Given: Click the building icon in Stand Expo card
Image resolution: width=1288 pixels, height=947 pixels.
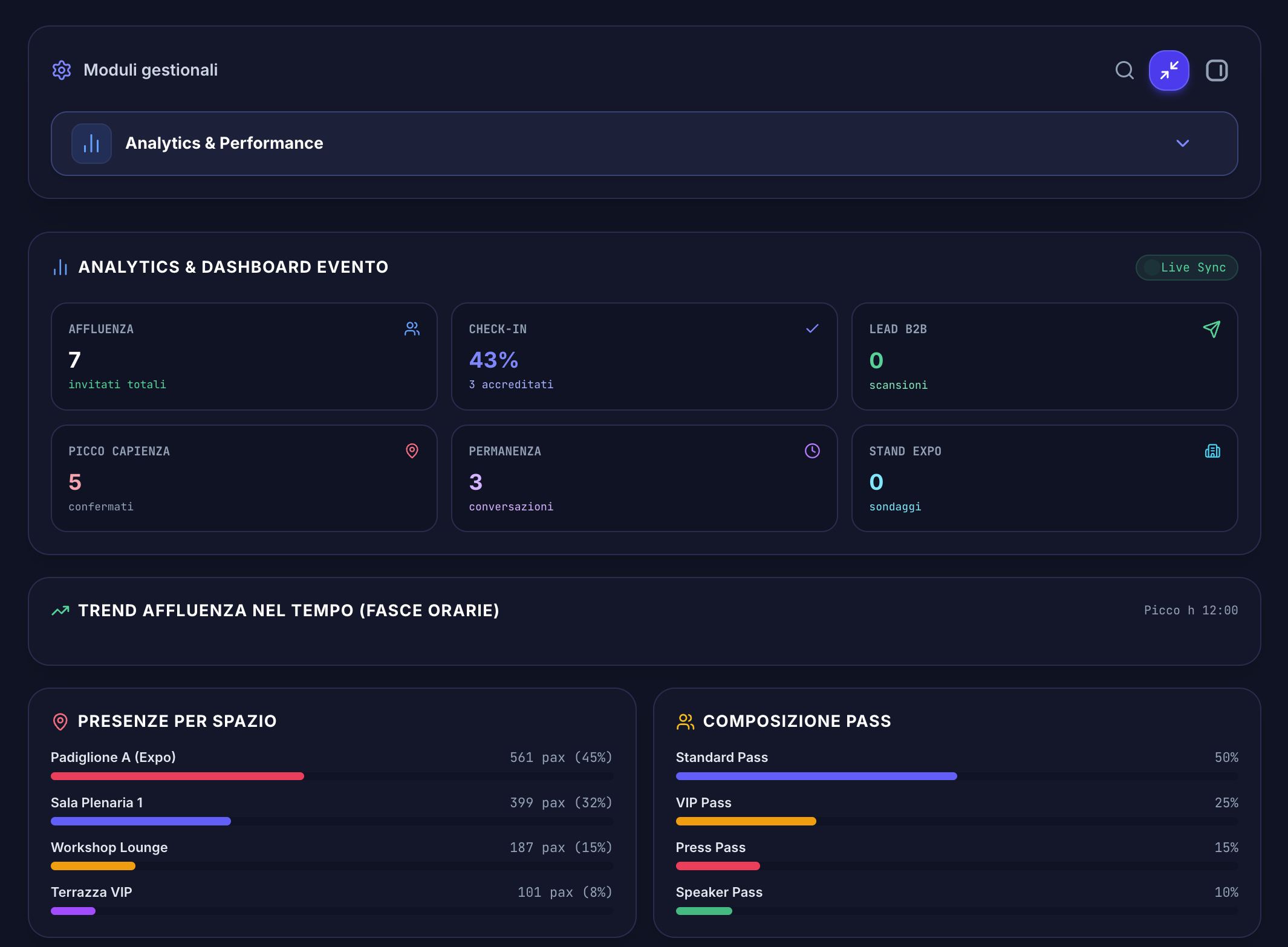Looking at the screenshot, I should point(1212,451).
